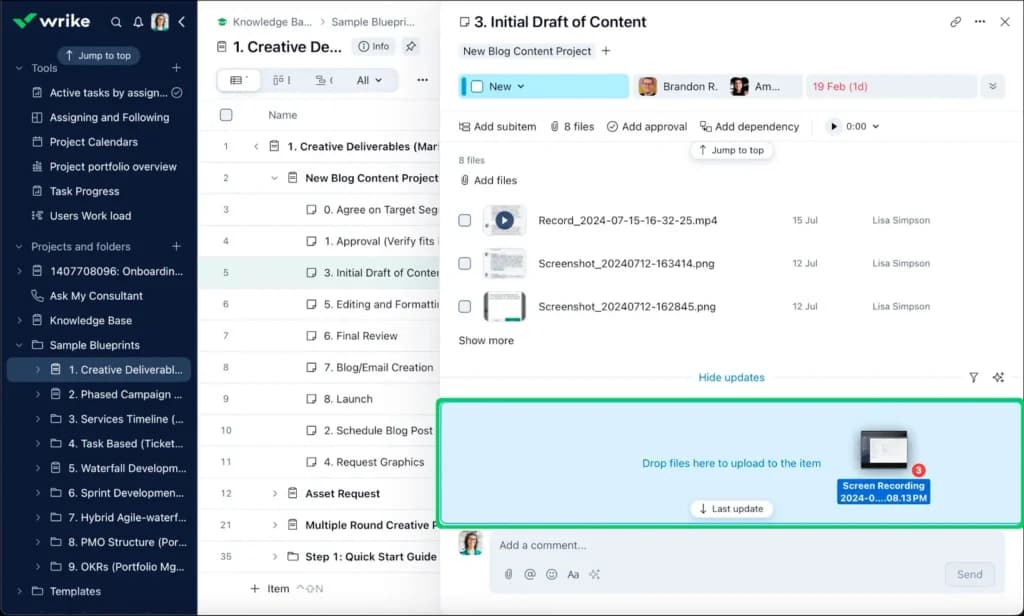Open the notifications bell
The height and width of the screenshot is (616, 1024).
coord(138,22)
